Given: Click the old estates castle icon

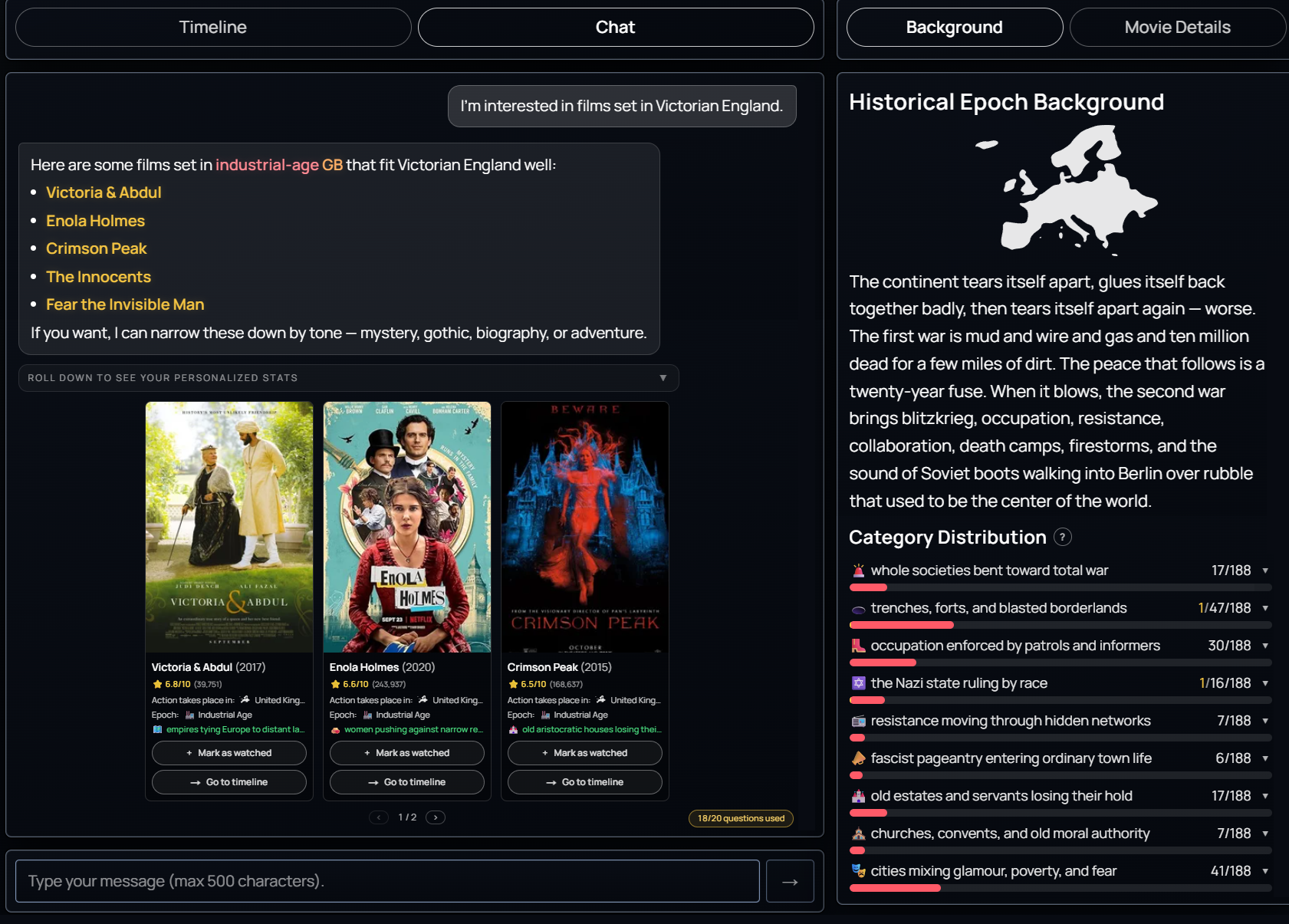Looking at the screenshot, I should [859, 796].
